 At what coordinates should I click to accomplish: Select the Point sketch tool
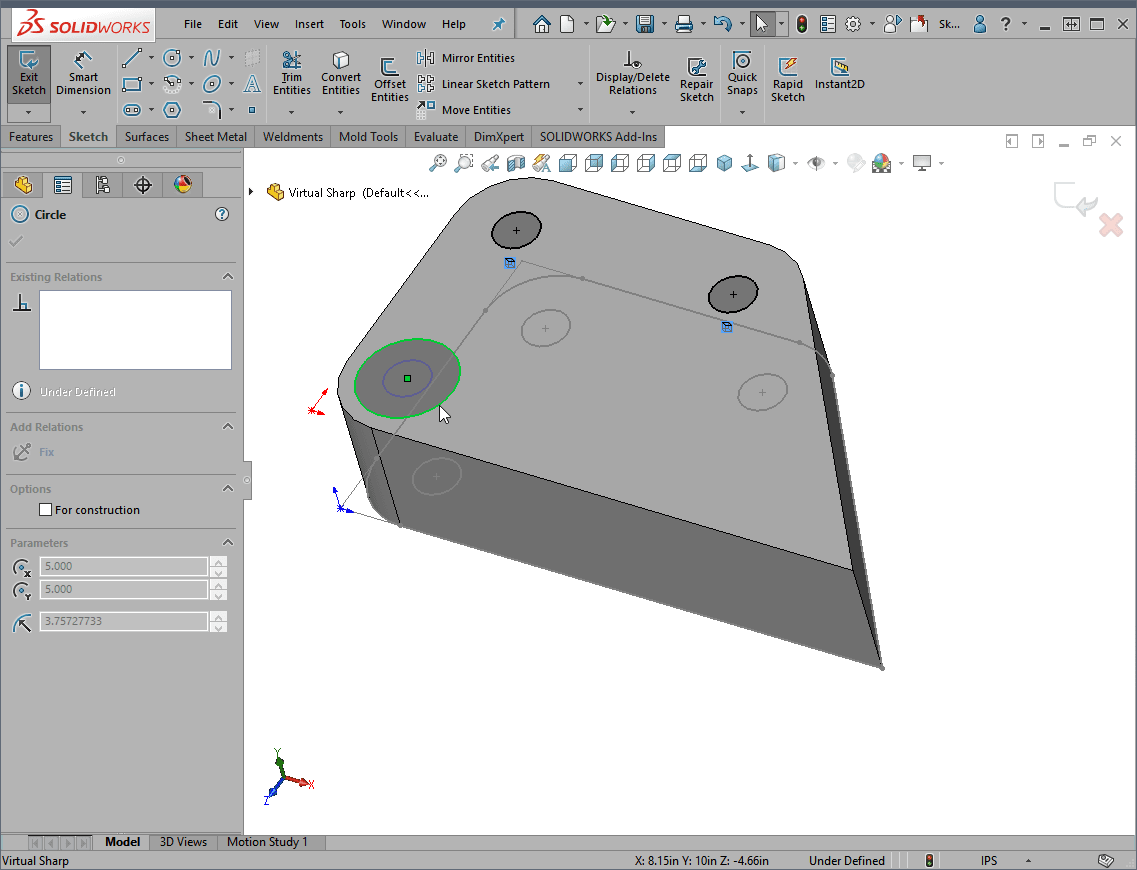click(252, 110)
